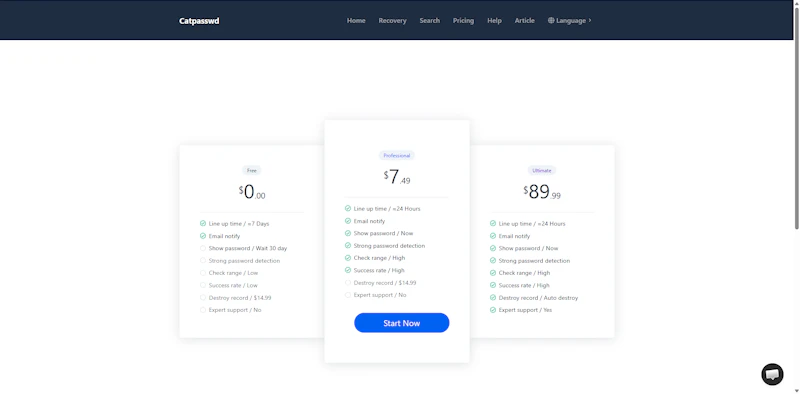Click 'Show password / Wait 30 day' text
This screenshot has width=800, height=394.
point(248,249)
